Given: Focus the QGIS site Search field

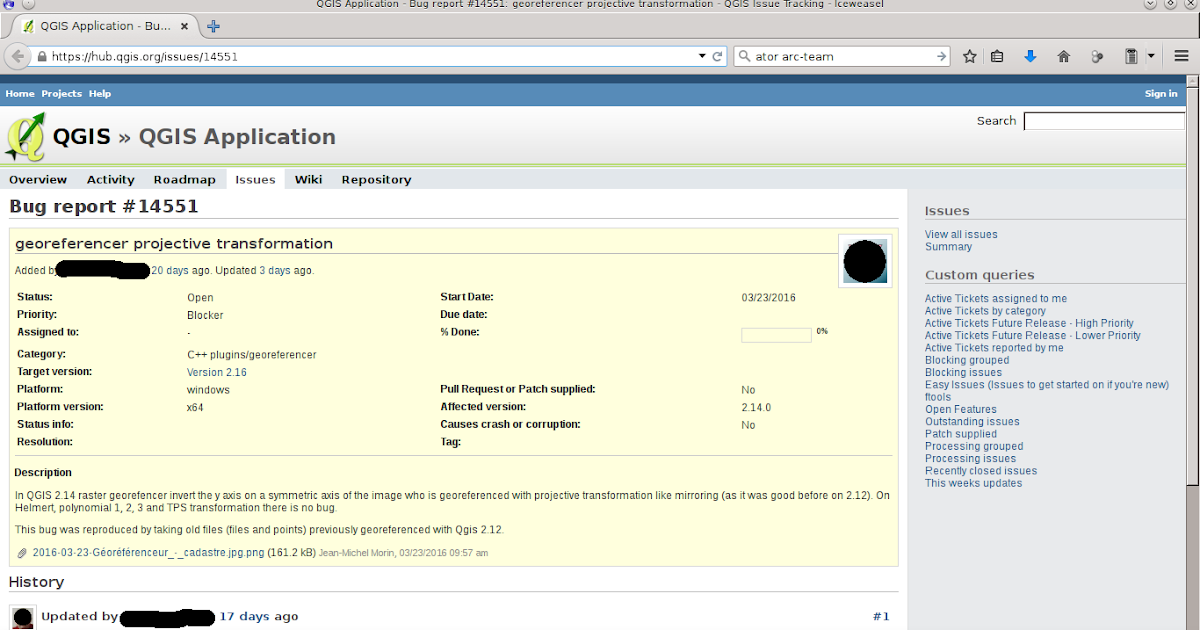Looking at the screenshot, I should click(x=1104, y=121).
